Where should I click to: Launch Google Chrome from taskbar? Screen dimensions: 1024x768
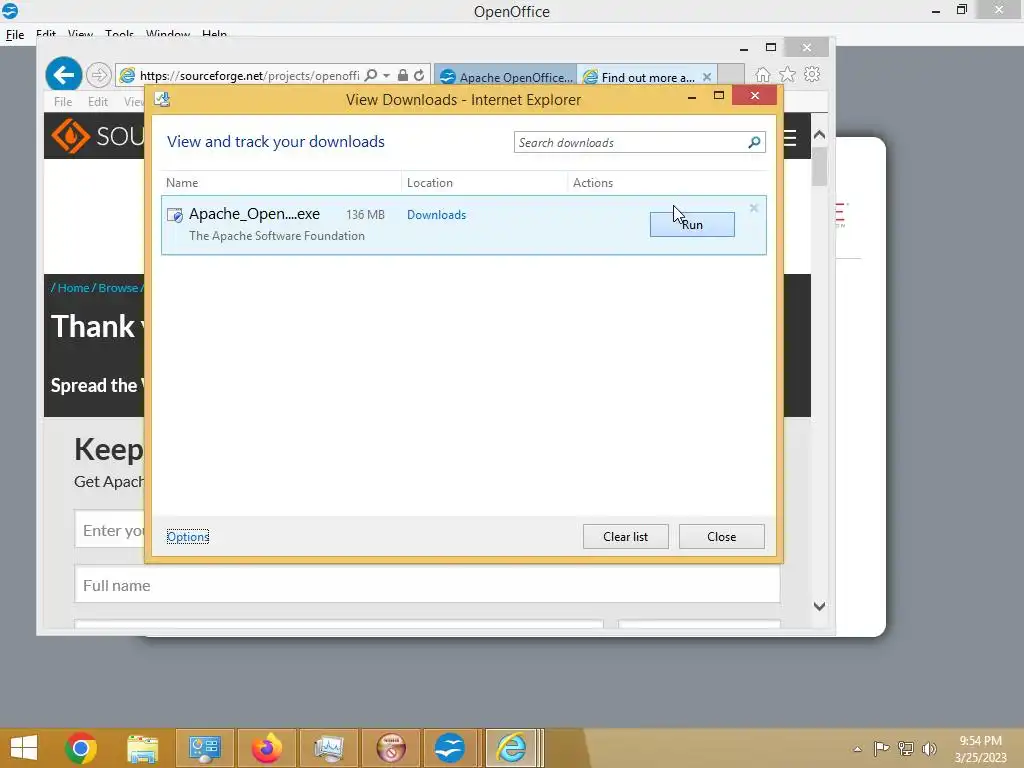(x=81, y=748)
